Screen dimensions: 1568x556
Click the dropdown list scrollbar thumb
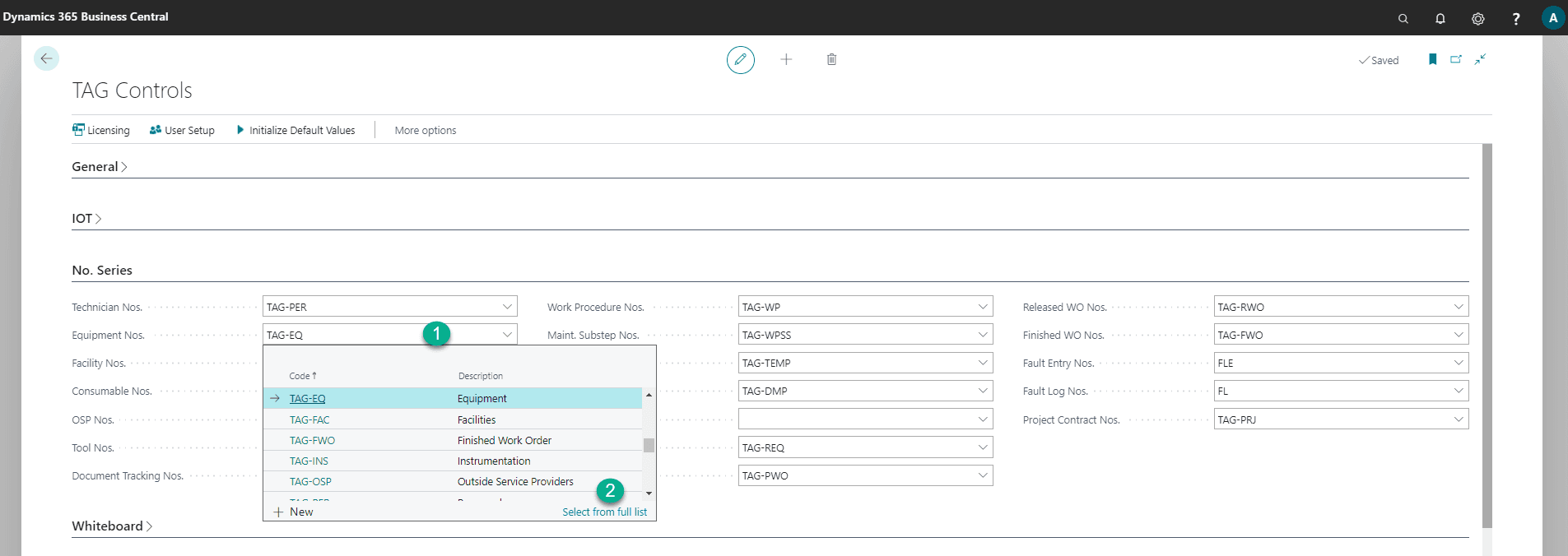649,445
